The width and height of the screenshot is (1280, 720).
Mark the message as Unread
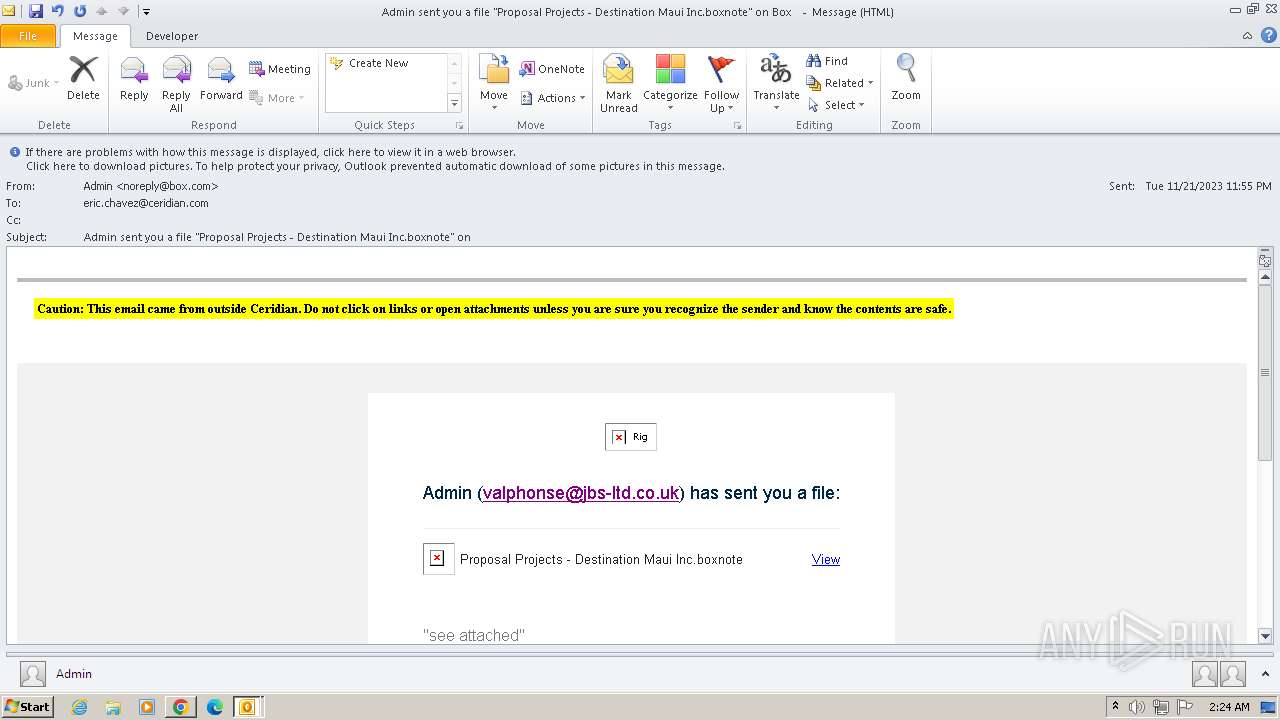[619, 84]
